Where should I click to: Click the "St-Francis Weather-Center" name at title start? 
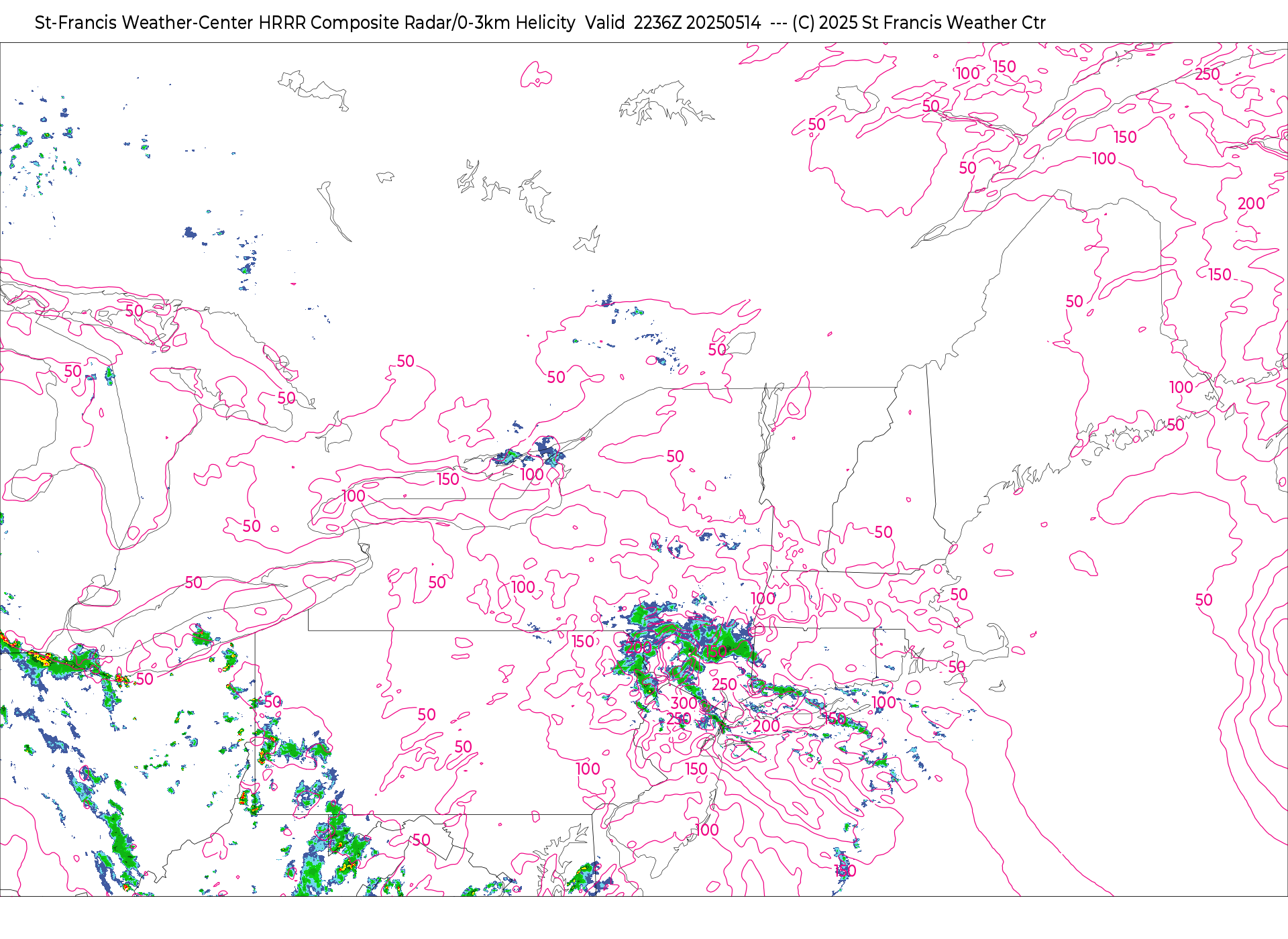coord(144,23)
